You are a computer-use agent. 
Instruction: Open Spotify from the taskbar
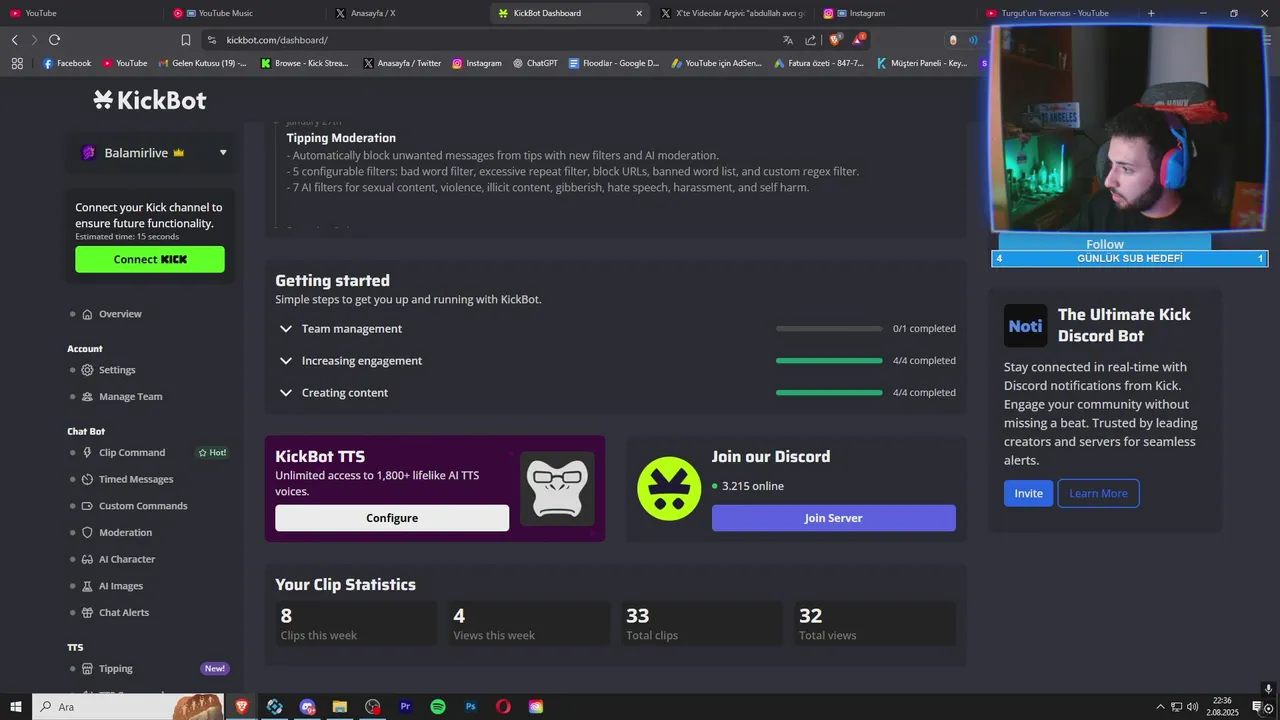pyautogui.click(x=438, y=707)
